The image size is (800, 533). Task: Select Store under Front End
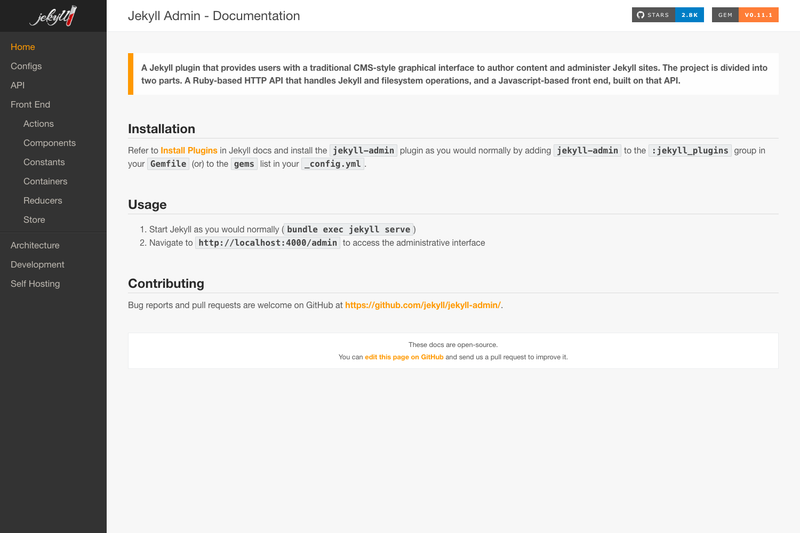pos(34,220)
